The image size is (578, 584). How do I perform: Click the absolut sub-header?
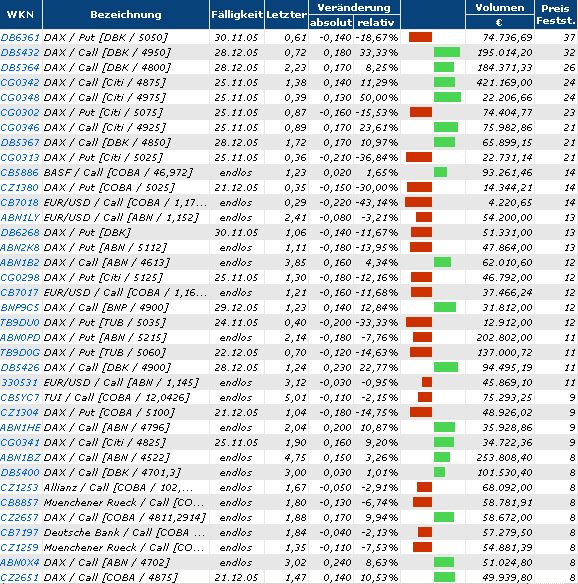pos(331,22)
